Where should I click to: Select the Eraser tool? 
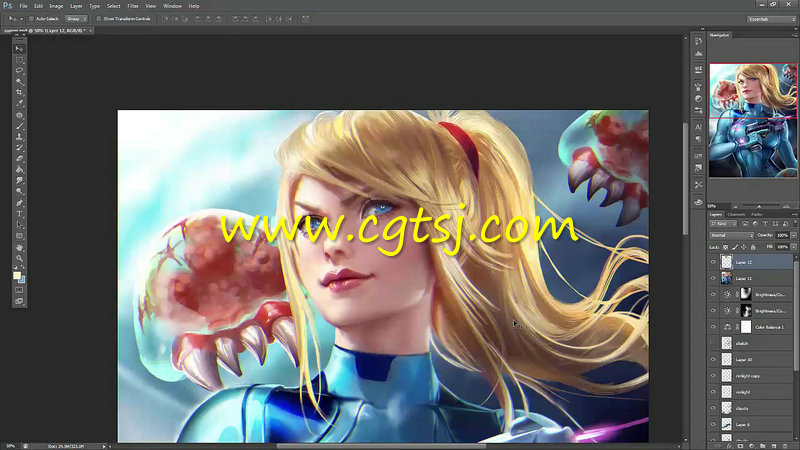click(x=19, y=159)
